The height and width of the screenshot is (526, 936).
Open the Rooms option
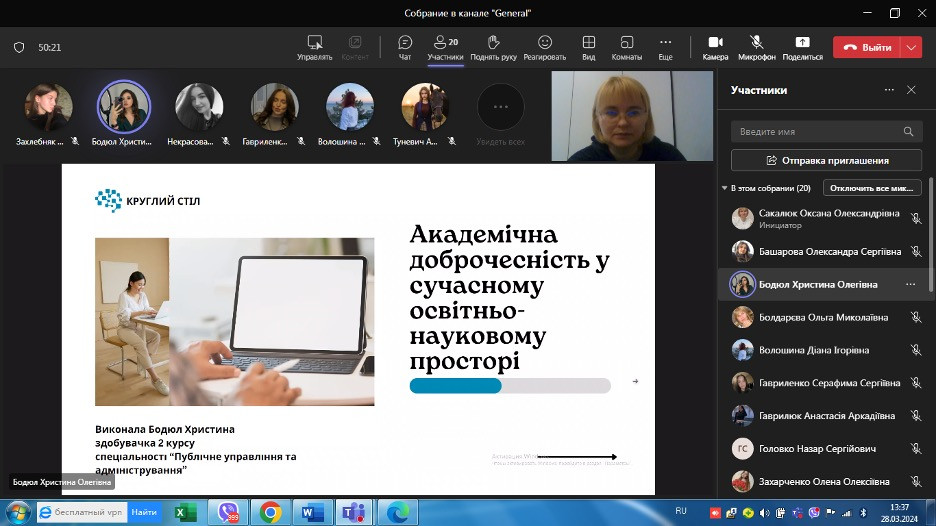click(627, 43)
